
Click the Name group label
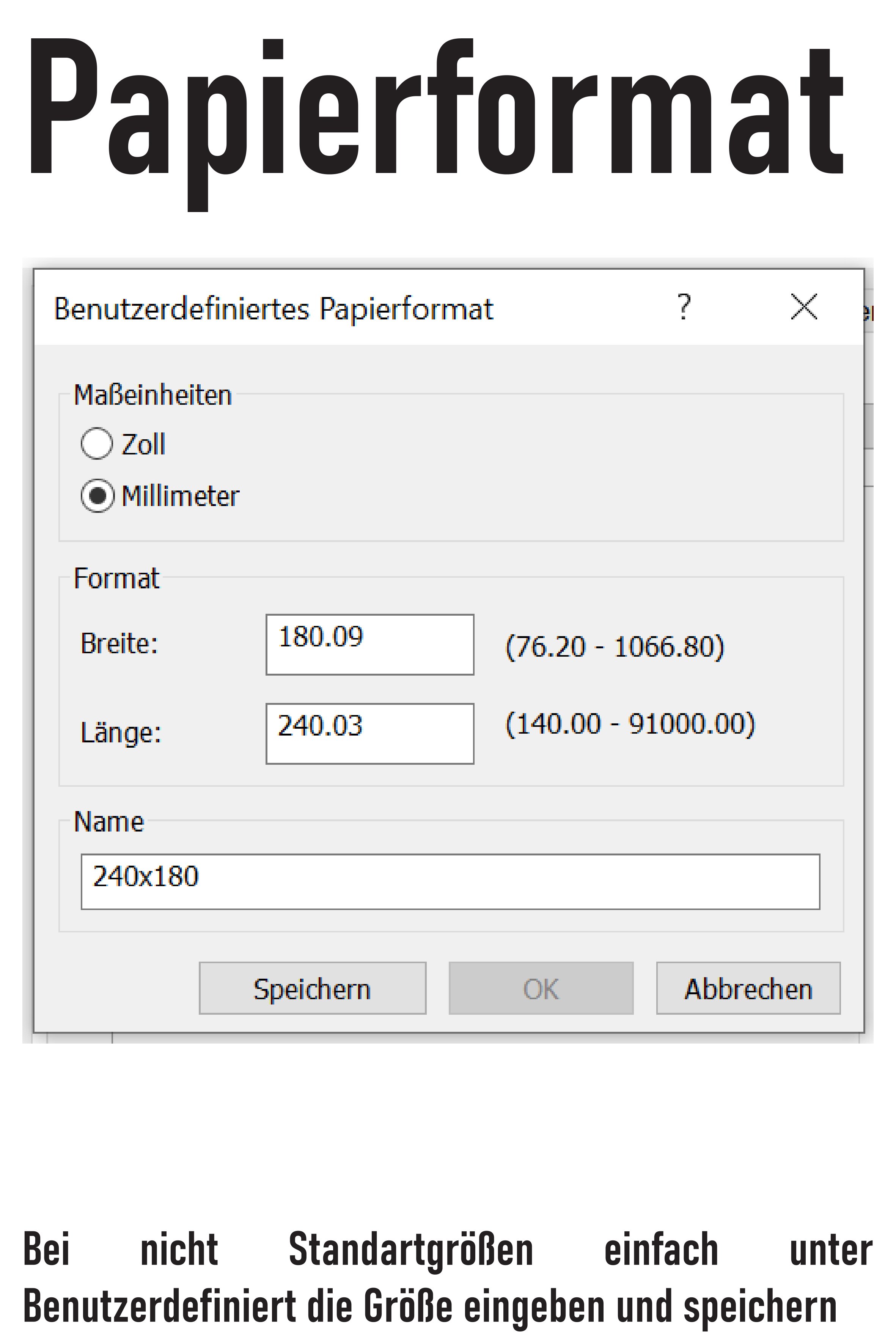pyautogui.click(x=108, y=822)
